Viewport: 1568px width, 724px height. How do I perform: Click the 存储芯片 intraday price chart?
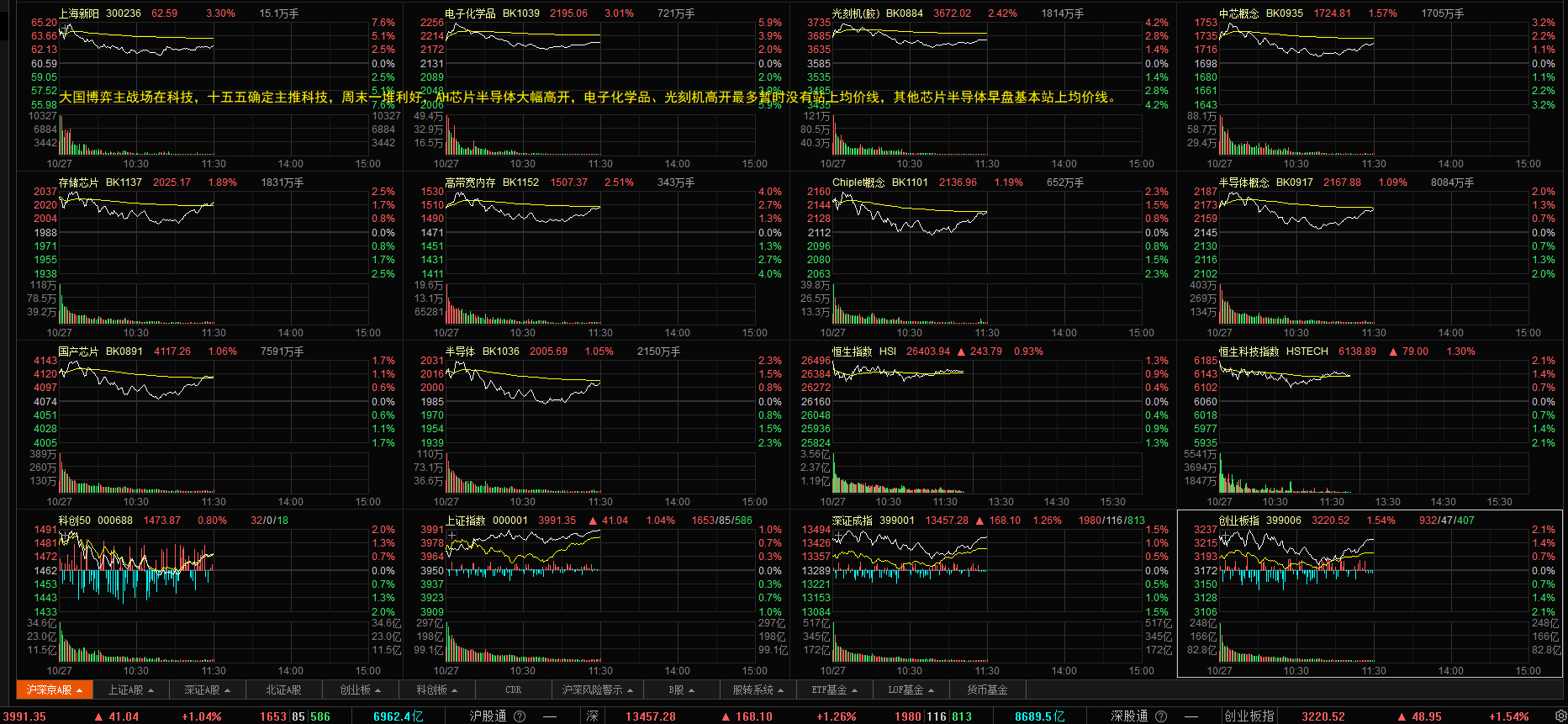214,233
